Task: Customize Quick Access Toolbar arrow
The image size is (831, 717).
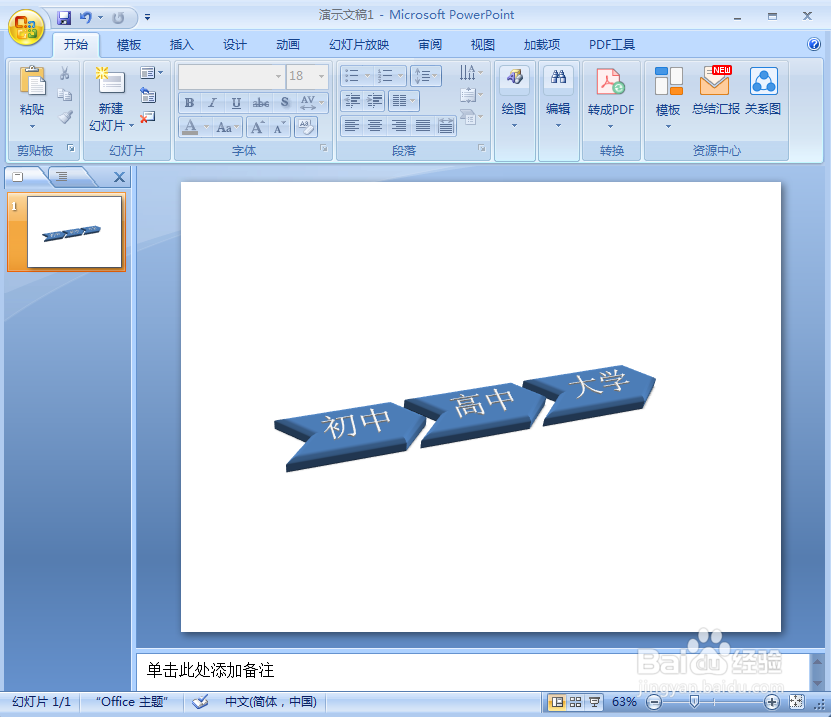Action: click(x=147, y=18)
